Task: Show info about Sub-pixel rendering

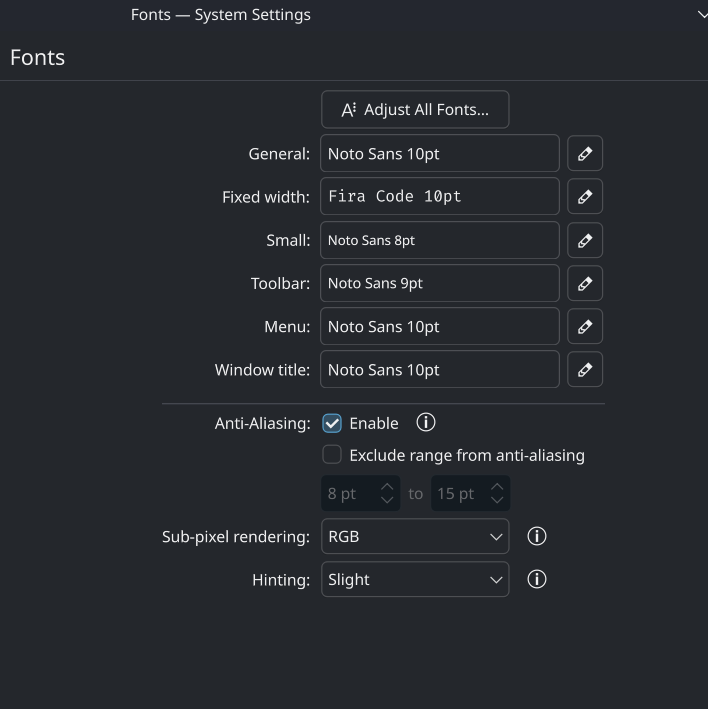Action: (x=537, y=537)
